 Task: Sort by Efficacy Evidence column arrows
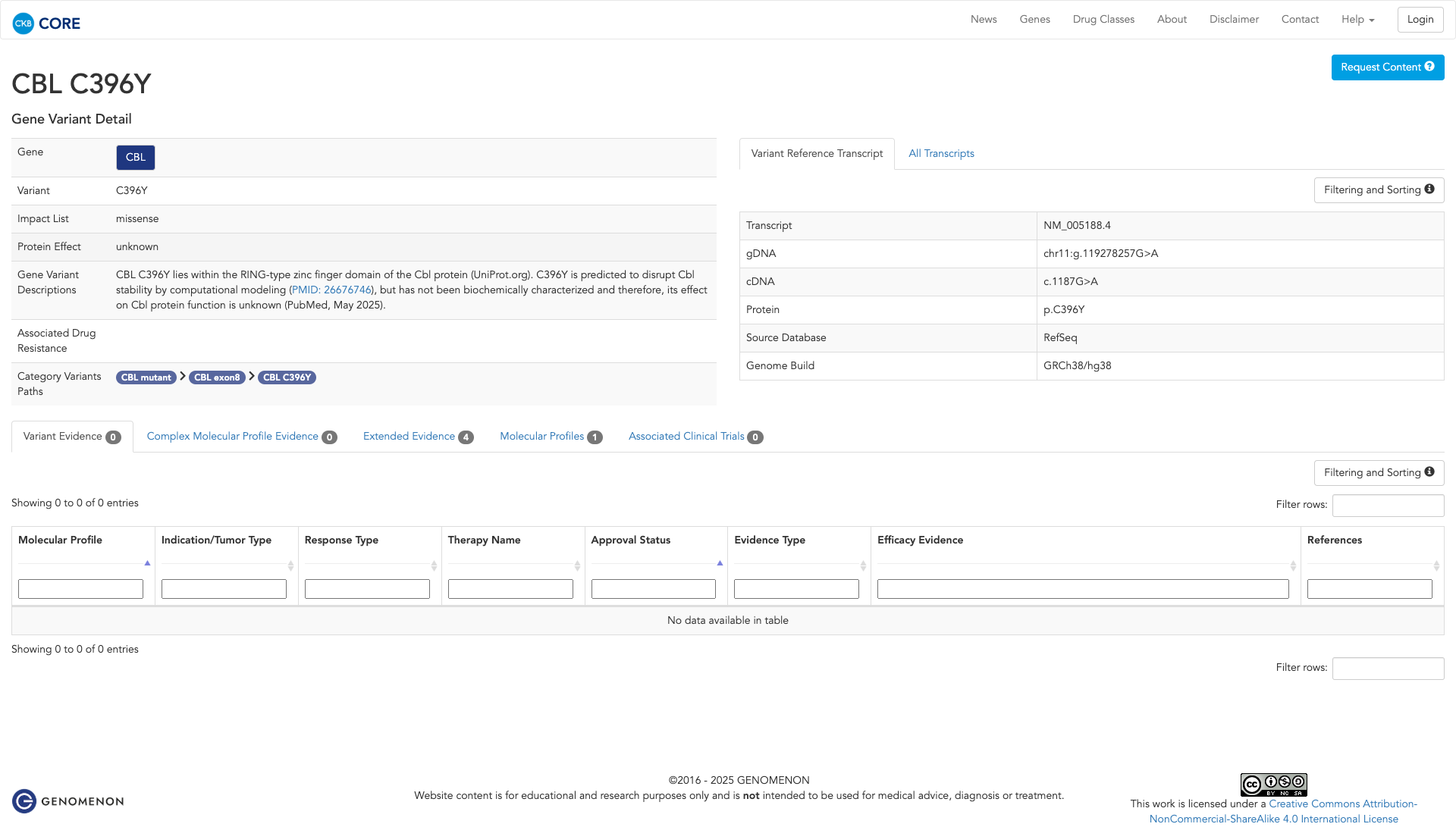1293,566
